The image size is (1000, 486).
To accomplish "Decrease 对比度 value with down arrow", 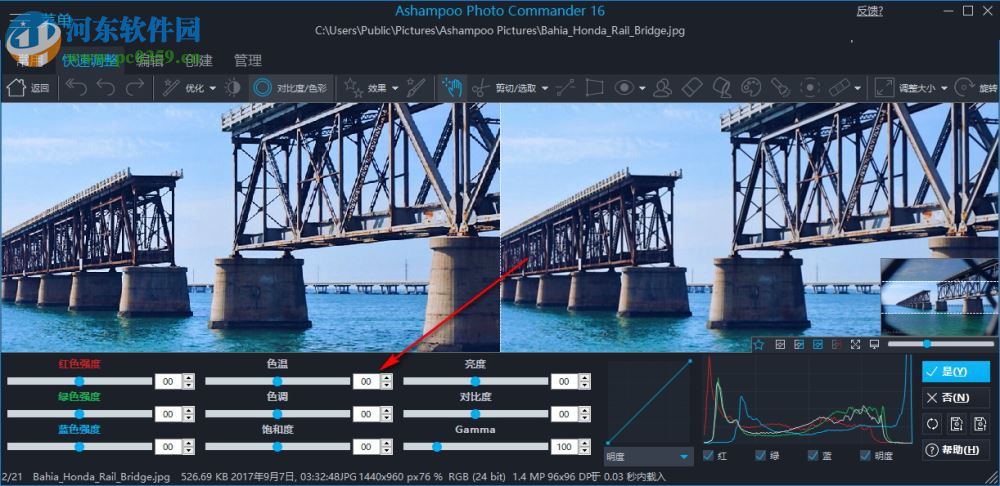I will pyautogui.click(x=584, y=418).
